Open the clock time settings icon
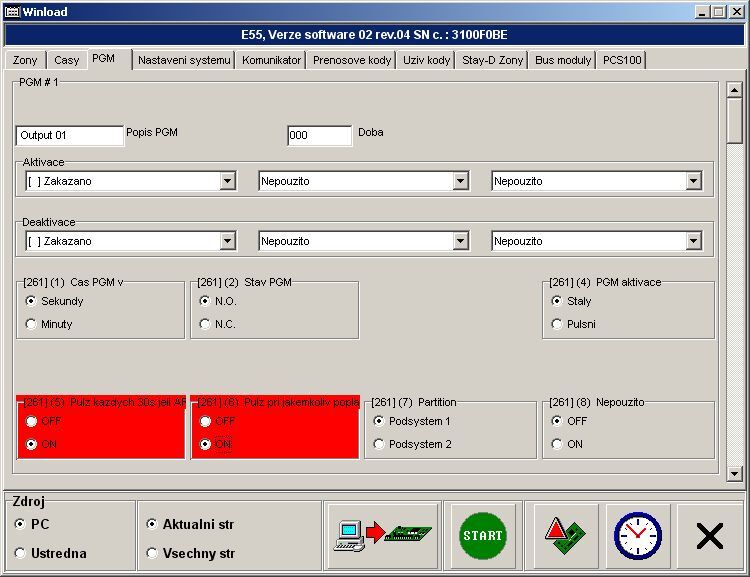Viewport: 750px width, 577px height. (x=637, y=537)
